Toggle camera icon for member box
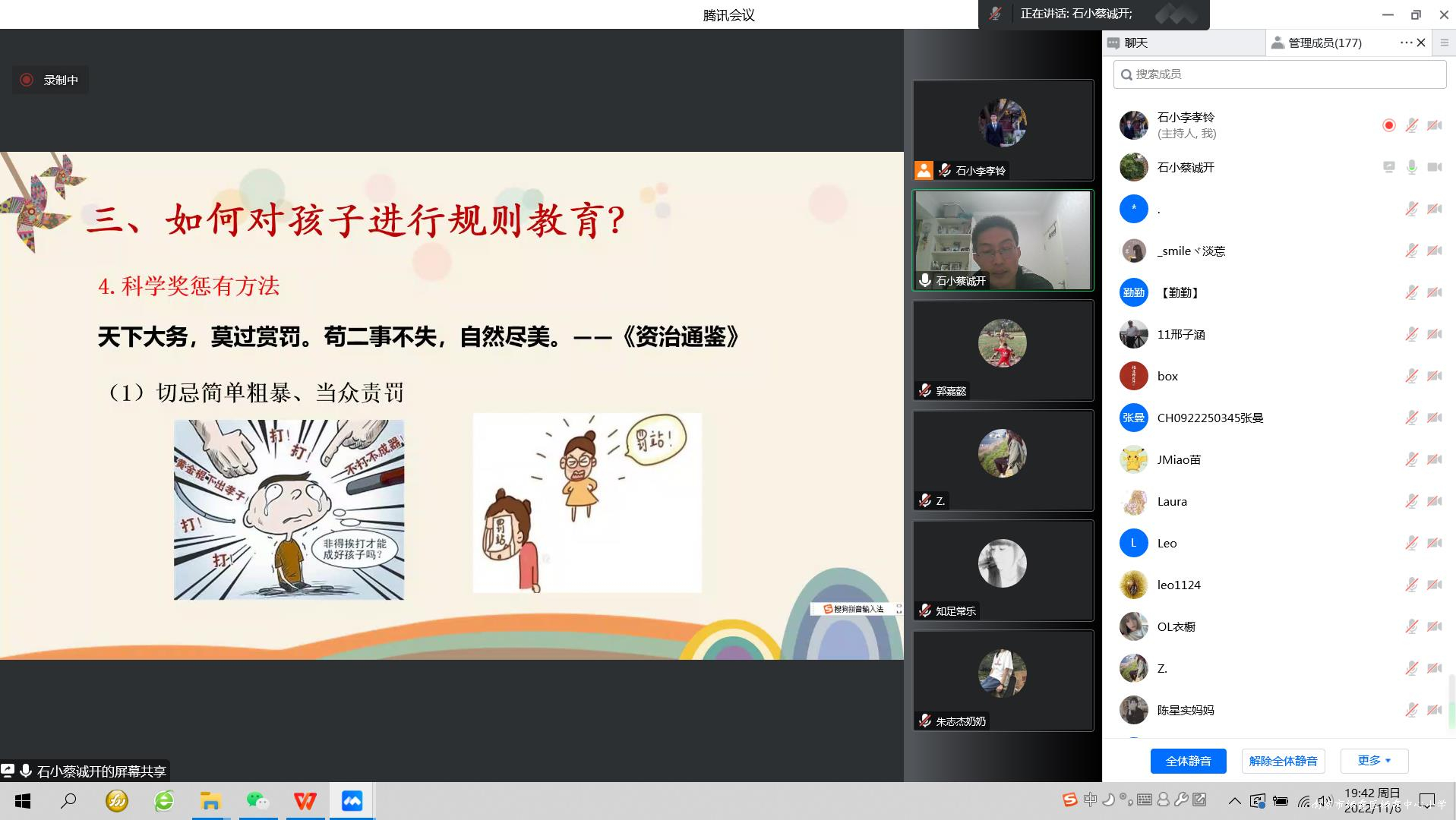Viewport: 1456px width, 820px height. (x=1434, y=376)
